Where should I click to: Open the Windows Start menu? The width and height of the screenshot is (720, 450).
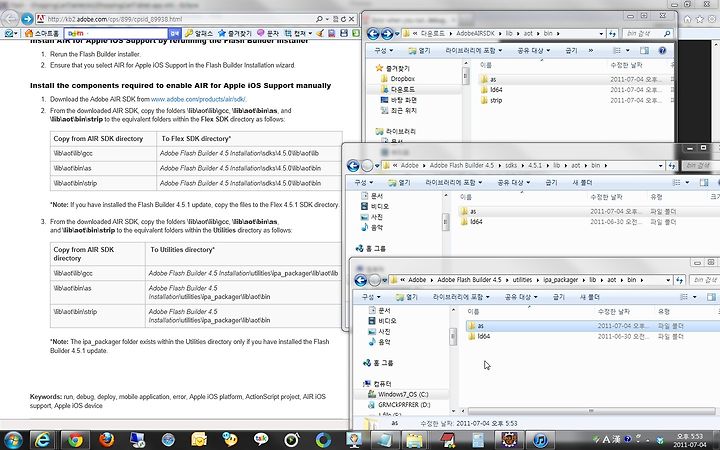pyautogui.click(x=13, y=439)
